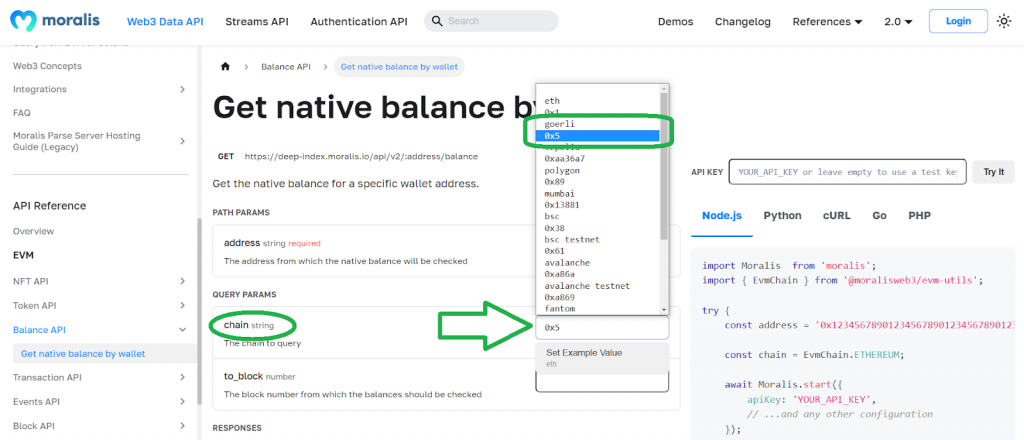Click into the Search field

coord(491,21)
